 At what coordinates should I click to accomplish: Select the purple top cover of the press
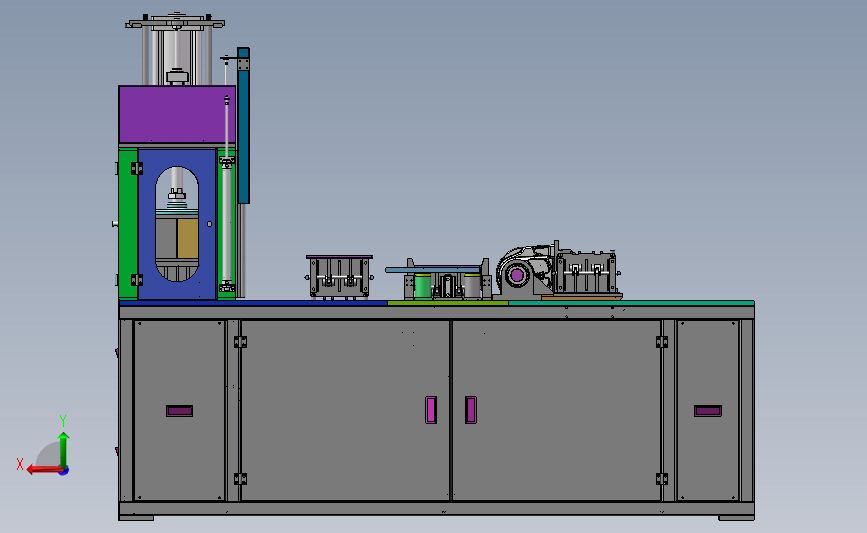(x=177, y=114)
